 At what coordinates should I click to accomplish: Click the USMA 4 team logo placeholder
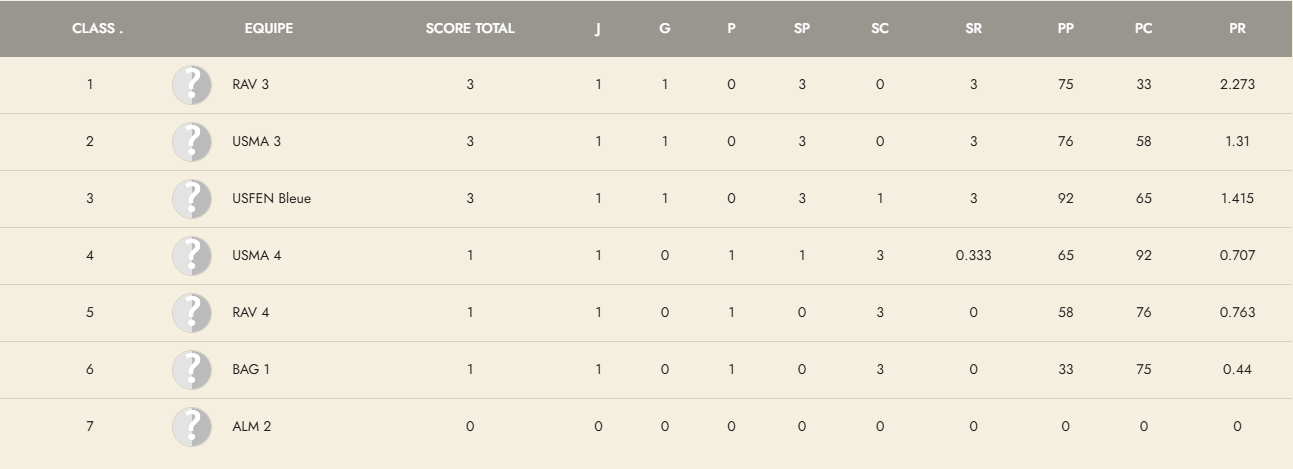coord(192,256)
